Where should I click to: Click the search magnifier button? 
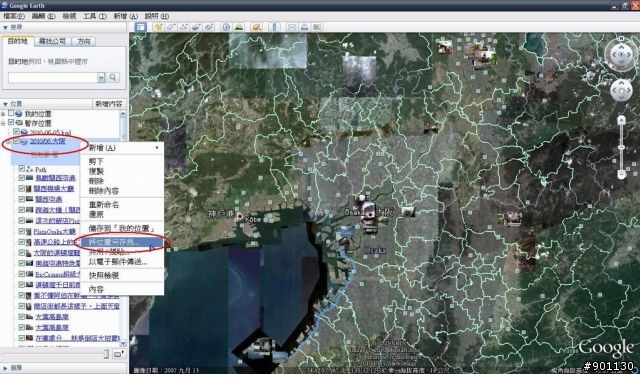(x=113, y=77)
